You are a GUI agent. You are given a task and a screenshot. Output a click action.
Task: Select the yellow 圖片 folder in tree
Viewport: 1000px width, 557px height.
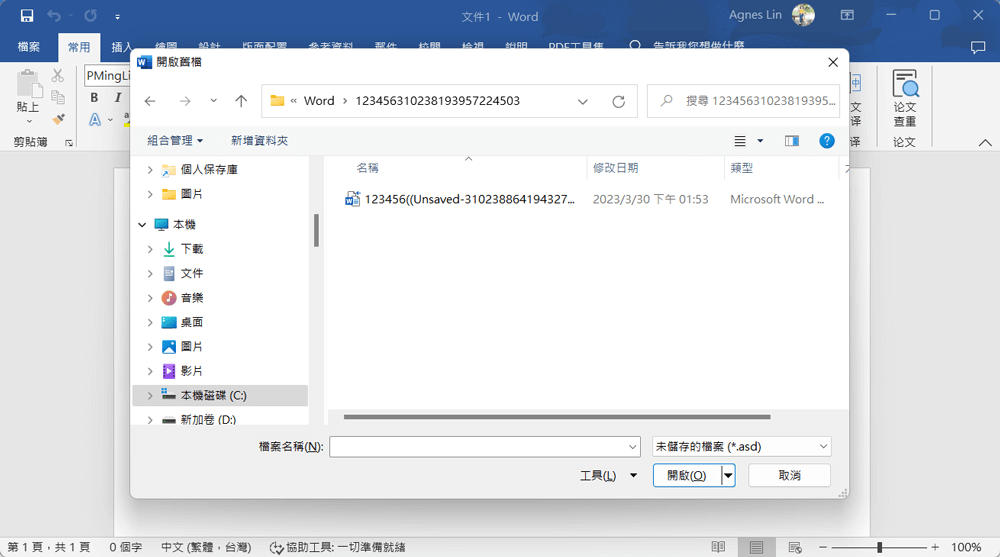[182, 194]
